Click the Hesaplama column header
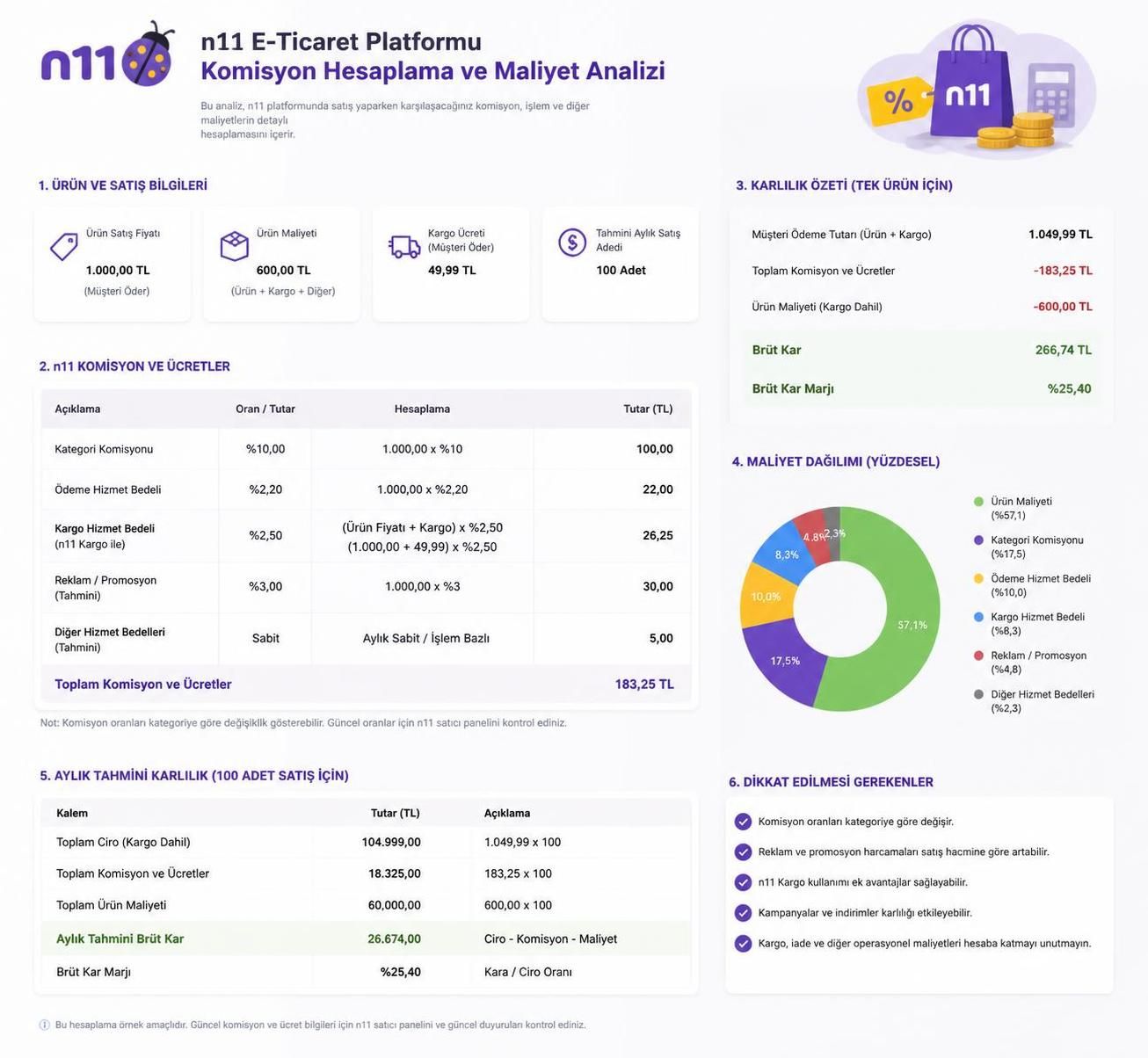This screenshot has height=1058, width=1148. click(x=422, y=409)
